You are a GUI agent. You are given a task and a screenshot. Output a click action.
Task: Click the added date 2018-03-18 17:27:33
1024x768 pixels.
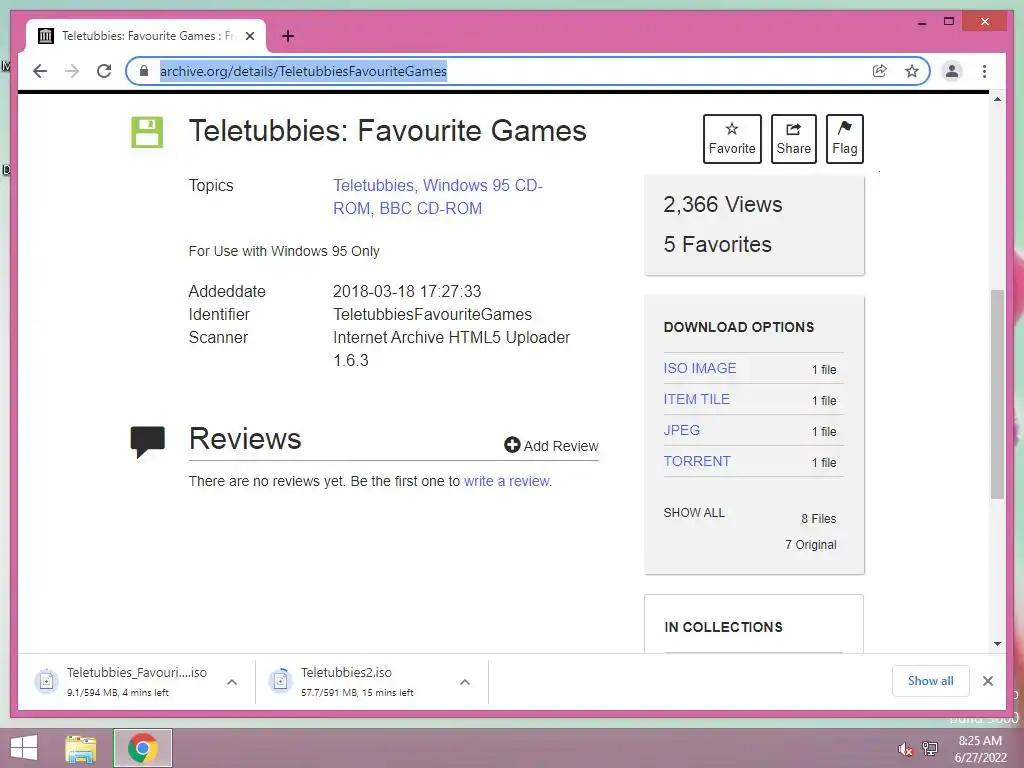[x=407, y=291]
